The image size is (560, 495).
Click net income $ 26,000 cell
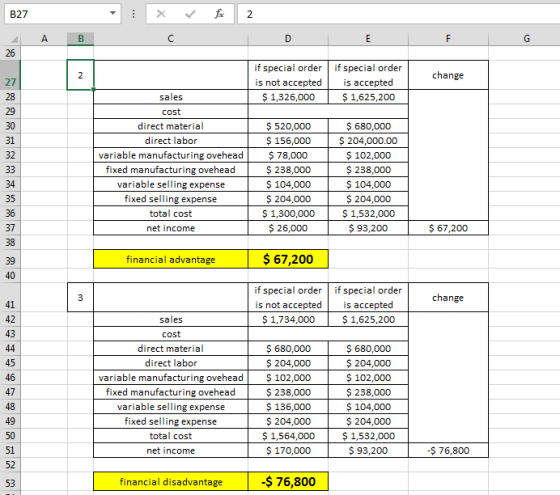[x=288, y=228]
